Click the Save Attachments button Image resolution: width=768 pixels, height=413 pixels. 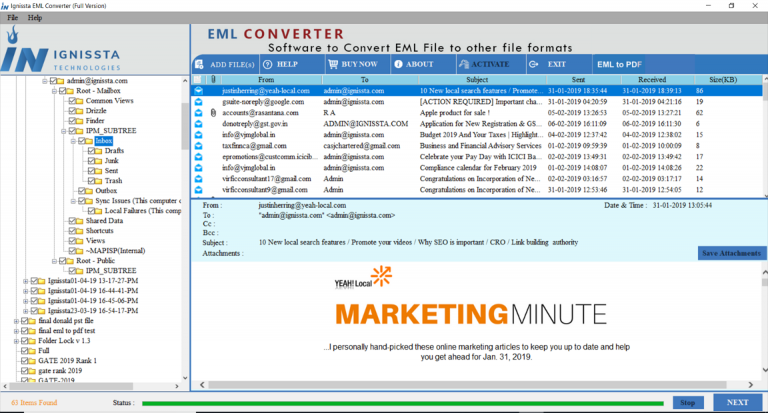pyautogui.click(x=731, y=253)
